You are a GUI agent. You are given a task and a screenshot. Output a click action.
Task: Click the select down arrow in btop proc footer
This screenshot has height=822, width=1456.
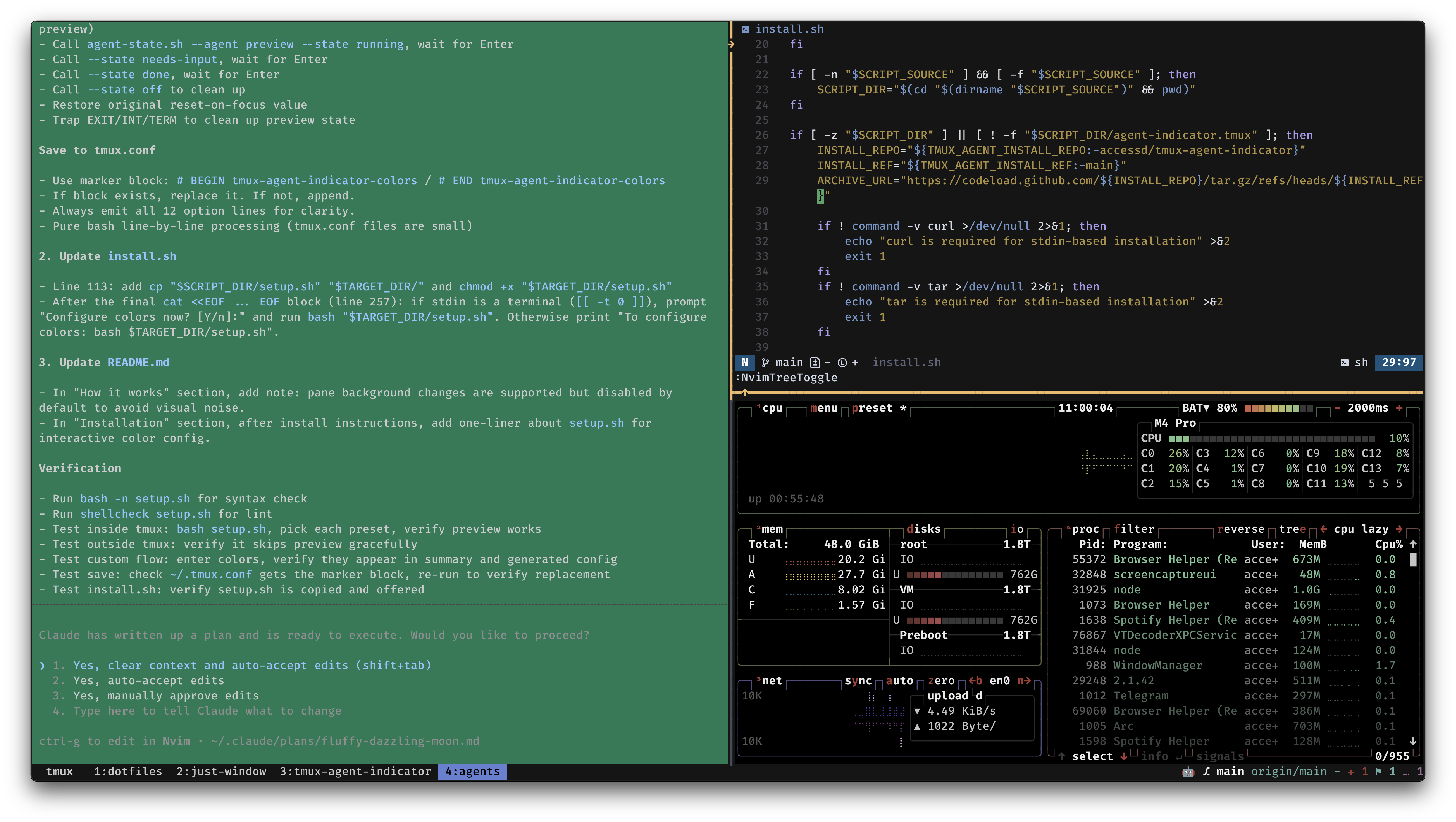click(x=1124, y=756)
